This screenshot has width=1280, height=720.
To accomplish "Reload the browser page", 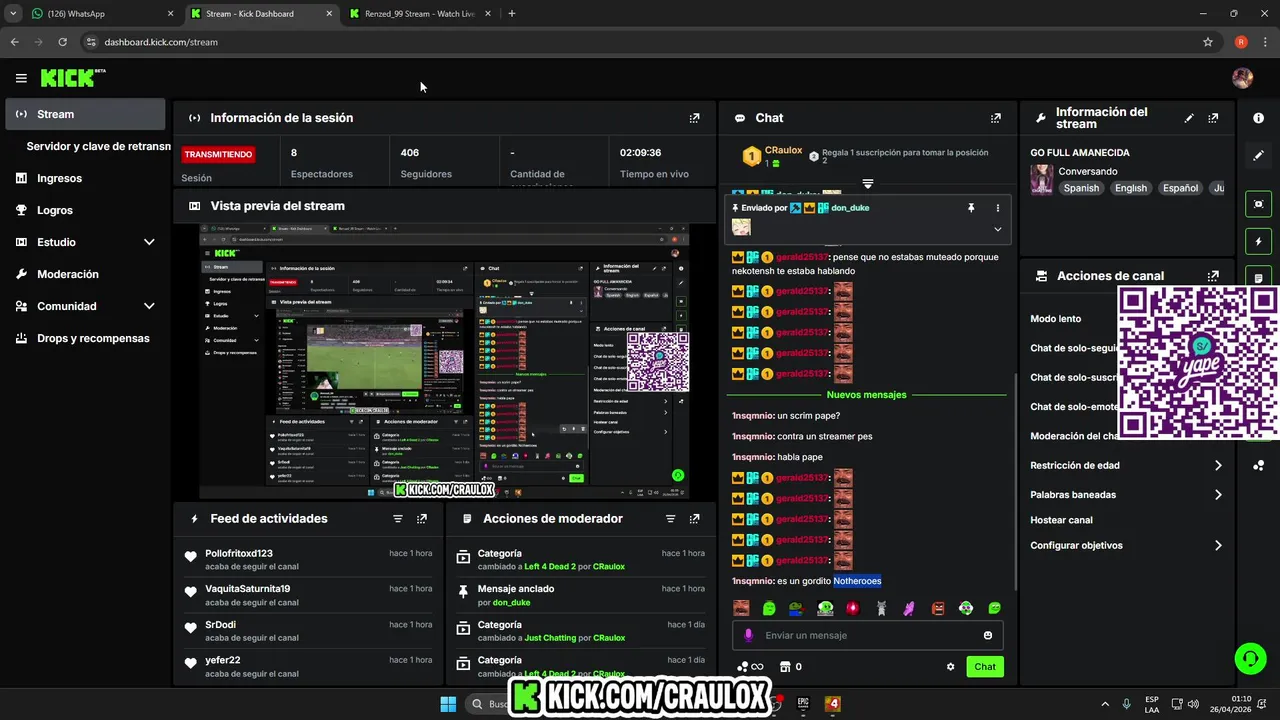I will click(62, 42).
